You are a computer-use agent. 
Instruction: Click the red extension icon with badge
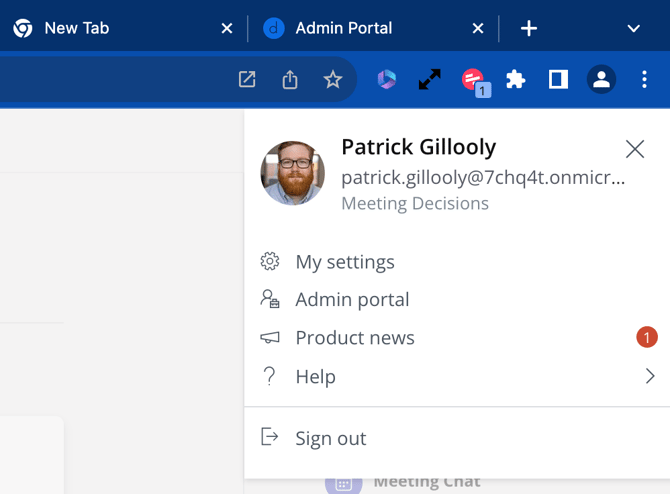click(473, 80)
